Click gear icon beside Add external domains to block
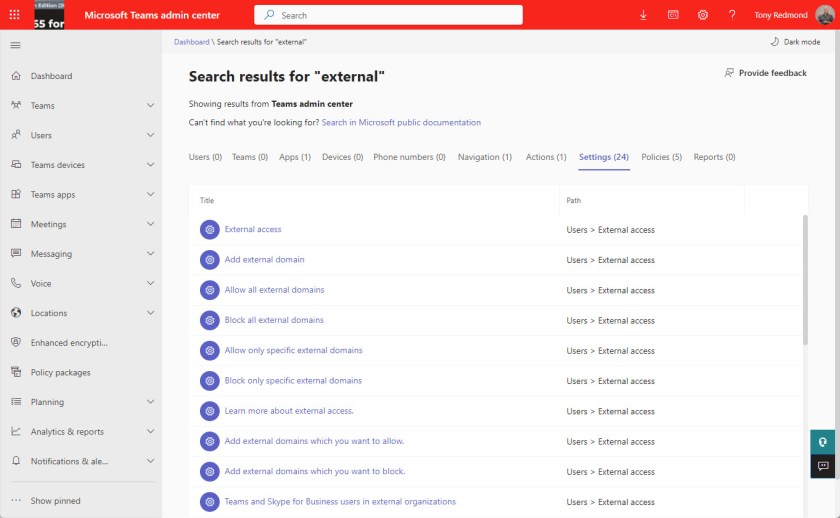 coord(210,471)
